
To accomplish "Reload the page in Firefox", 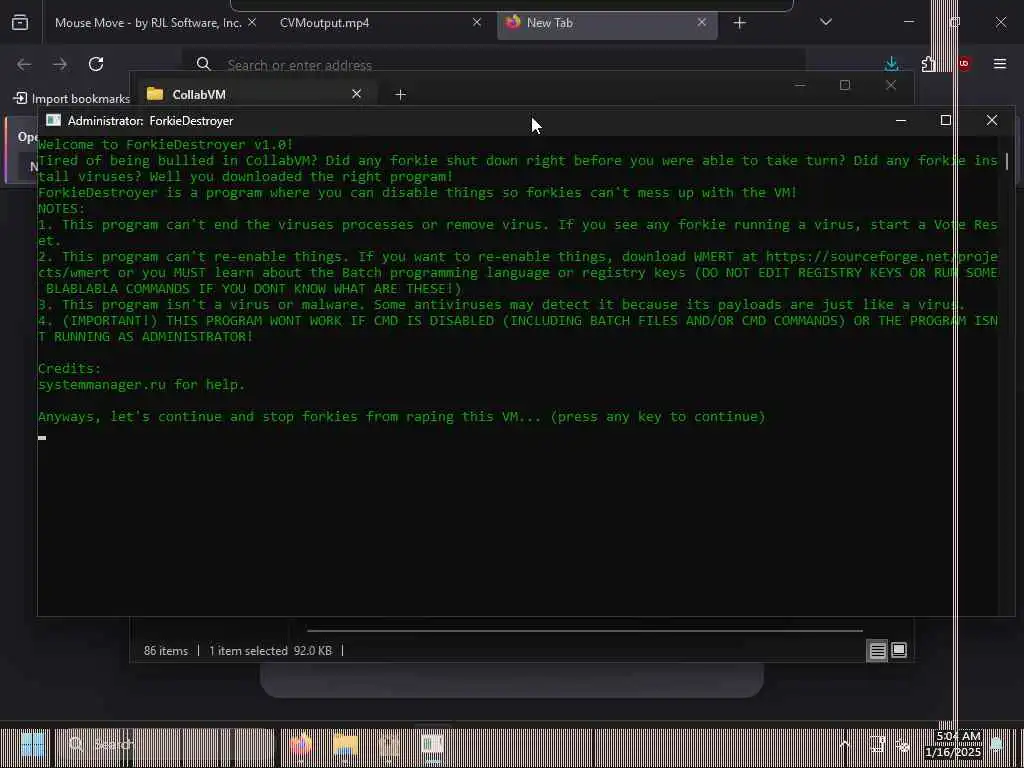I will click(x=96, y=64).
